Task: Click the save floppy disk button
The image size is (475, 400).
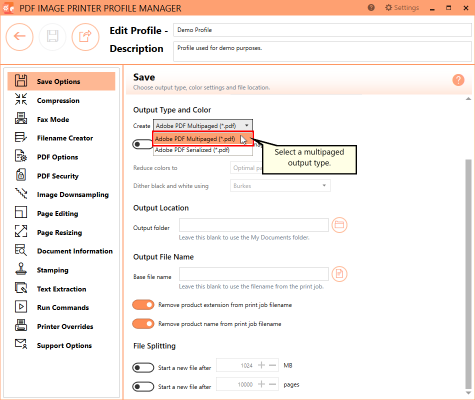Action: point(52,36)
